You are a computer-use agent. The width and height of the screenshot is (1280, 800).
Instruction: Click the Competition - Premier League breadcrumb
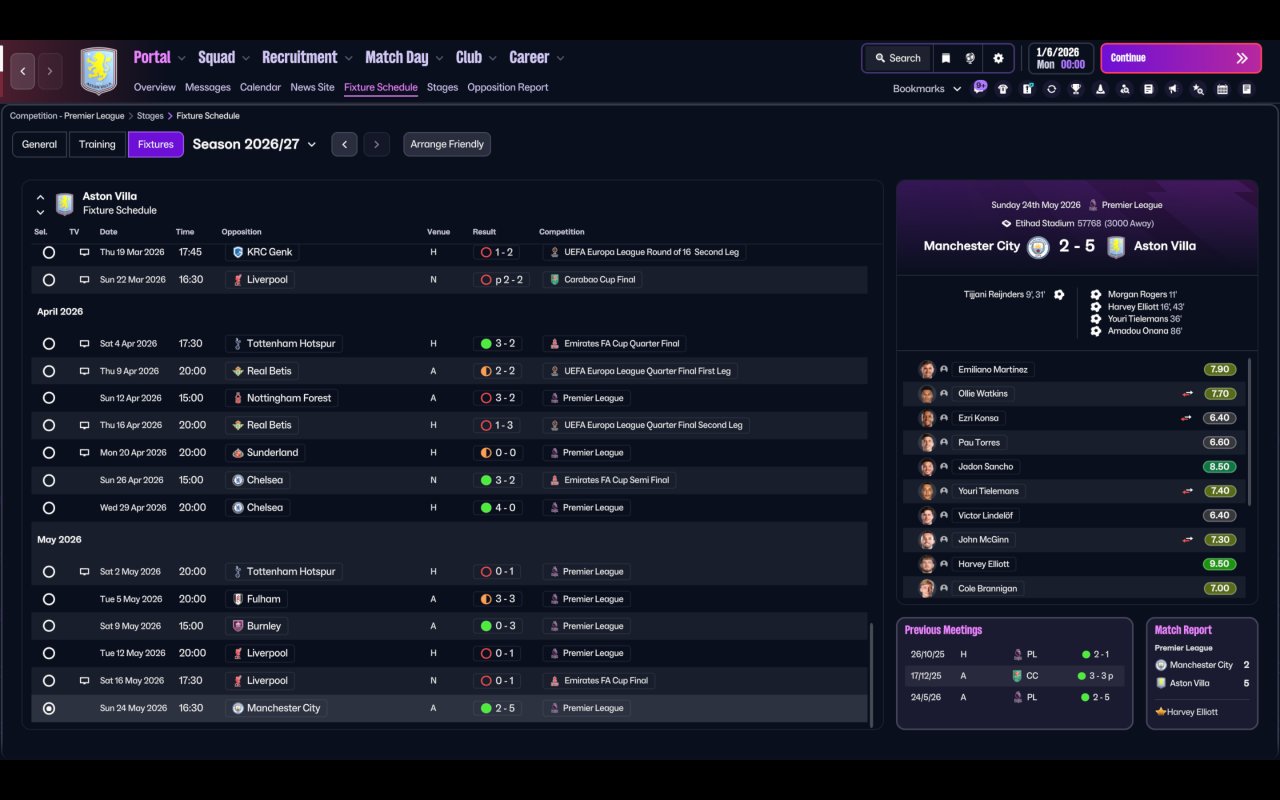[67, 116]
